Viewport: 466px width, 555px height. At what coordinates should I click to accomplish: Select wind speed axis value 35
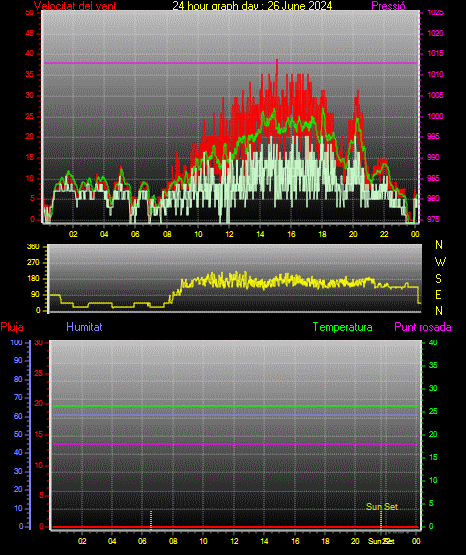tap(29, 74)
